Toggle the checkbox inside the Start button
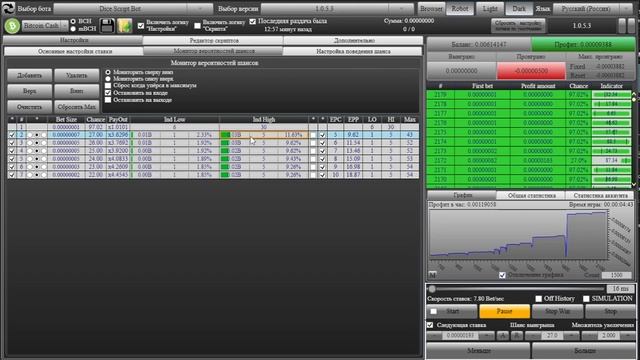This screenshot has height=360, width=640. pos(433,311)
